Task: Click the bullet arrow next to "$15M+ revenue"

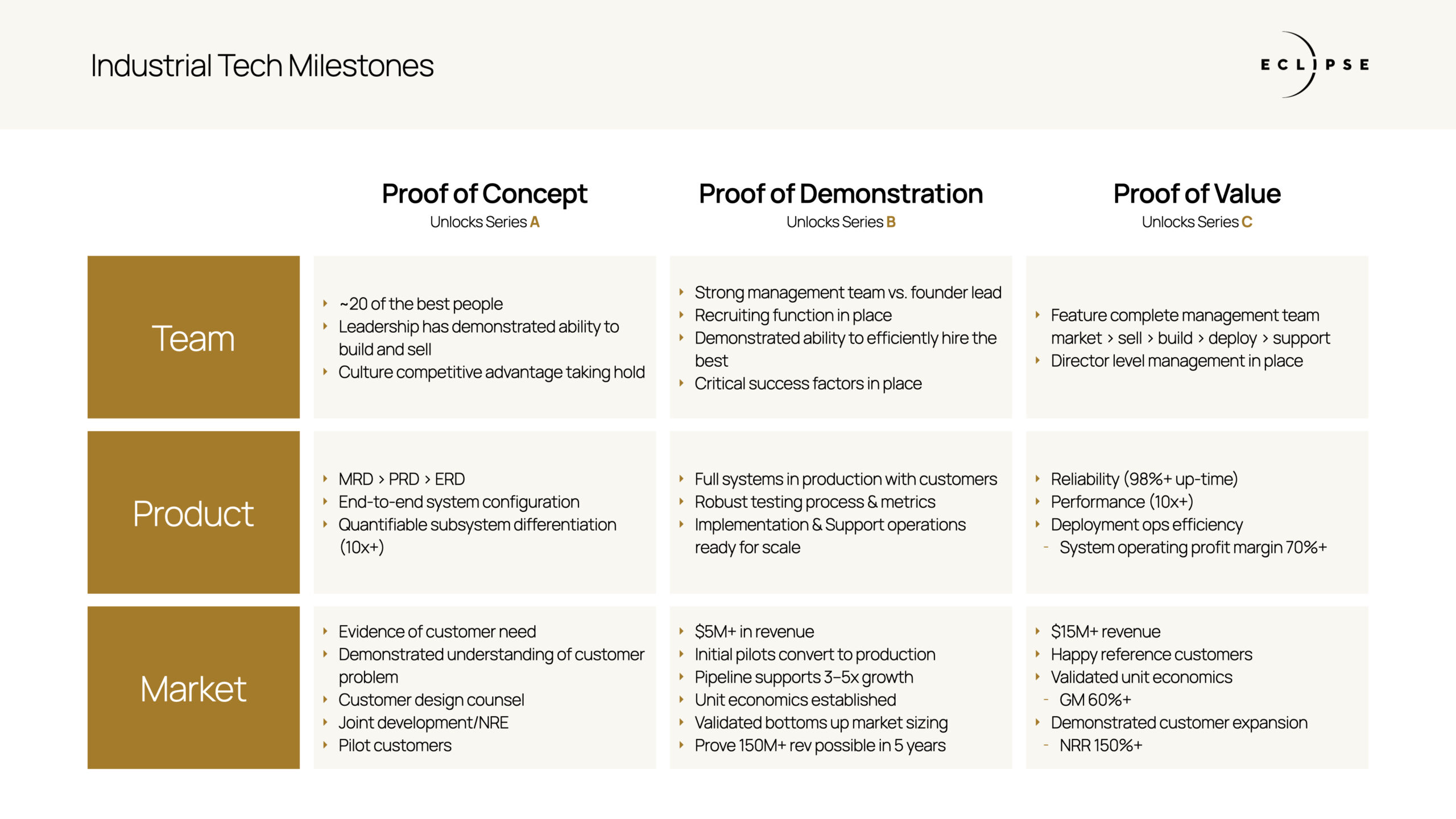Action: click(1037, 631)
